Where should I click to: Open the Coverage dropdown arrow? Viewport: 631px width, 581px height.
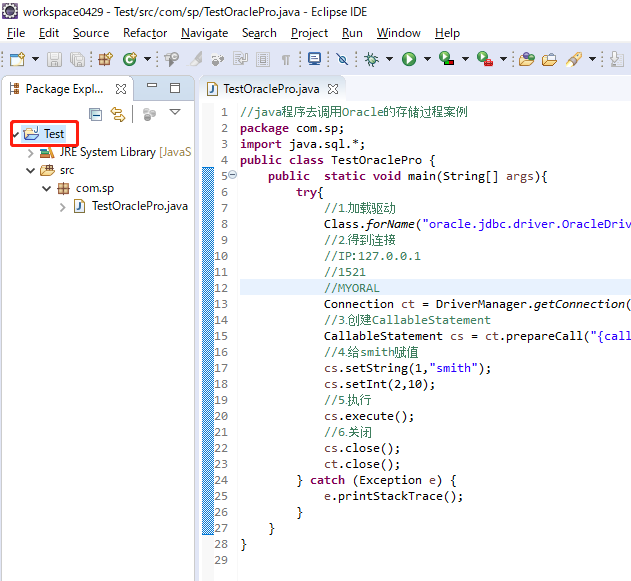pyautogui.click(x=465, y=59)
